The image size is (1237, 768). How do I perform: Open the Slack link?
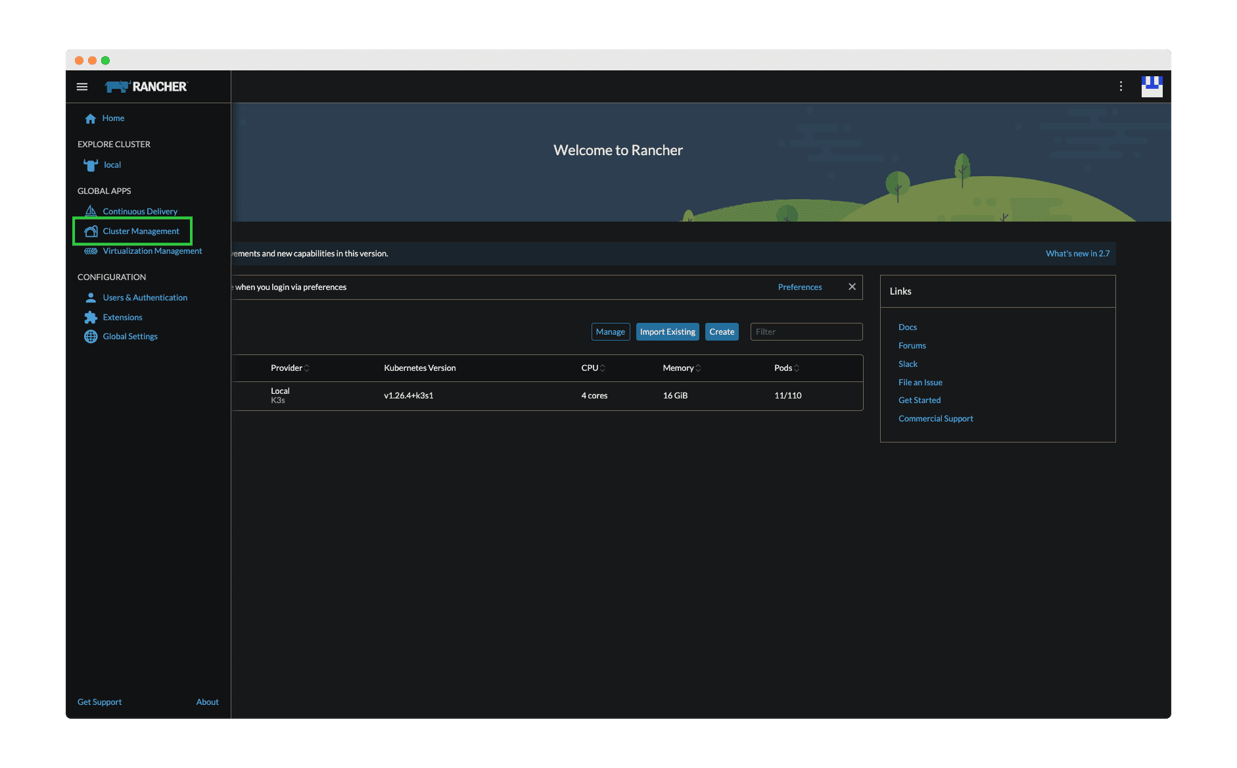[x=908, y=364]
